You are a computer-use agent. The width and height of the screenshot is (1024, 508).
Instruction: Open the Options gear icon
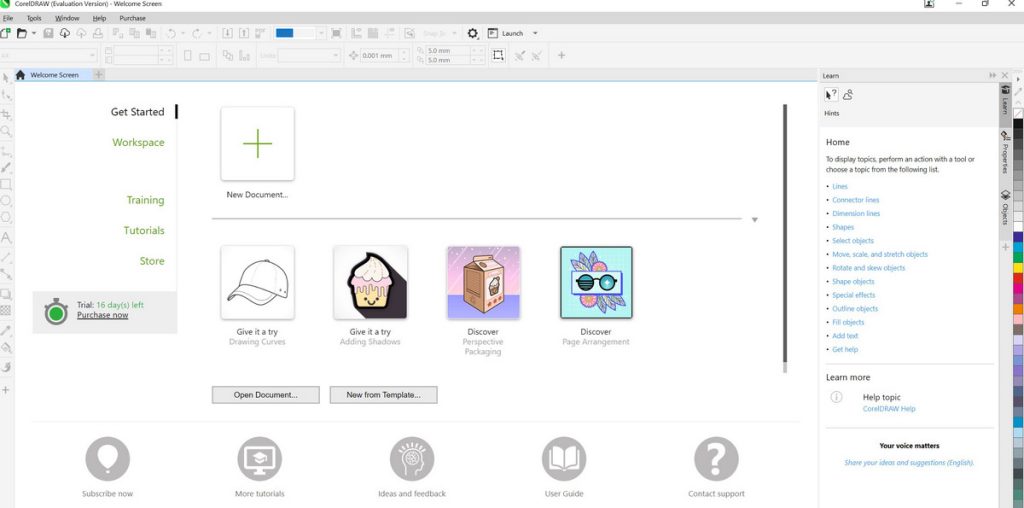(473, 33)
